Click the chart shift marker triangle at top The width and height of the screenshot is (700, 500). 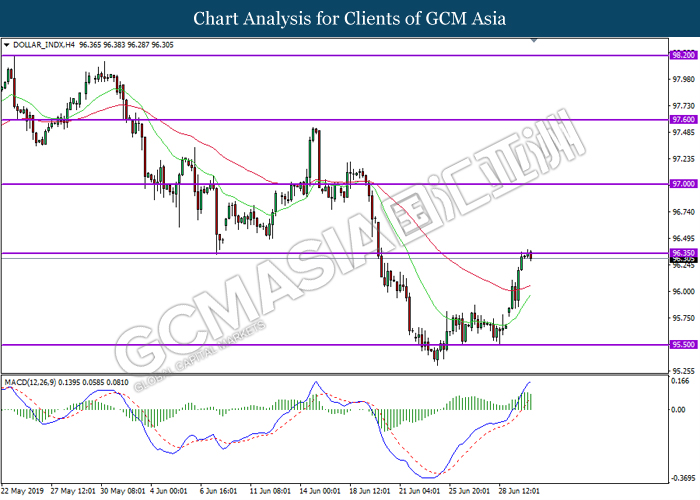coord(534,41)
